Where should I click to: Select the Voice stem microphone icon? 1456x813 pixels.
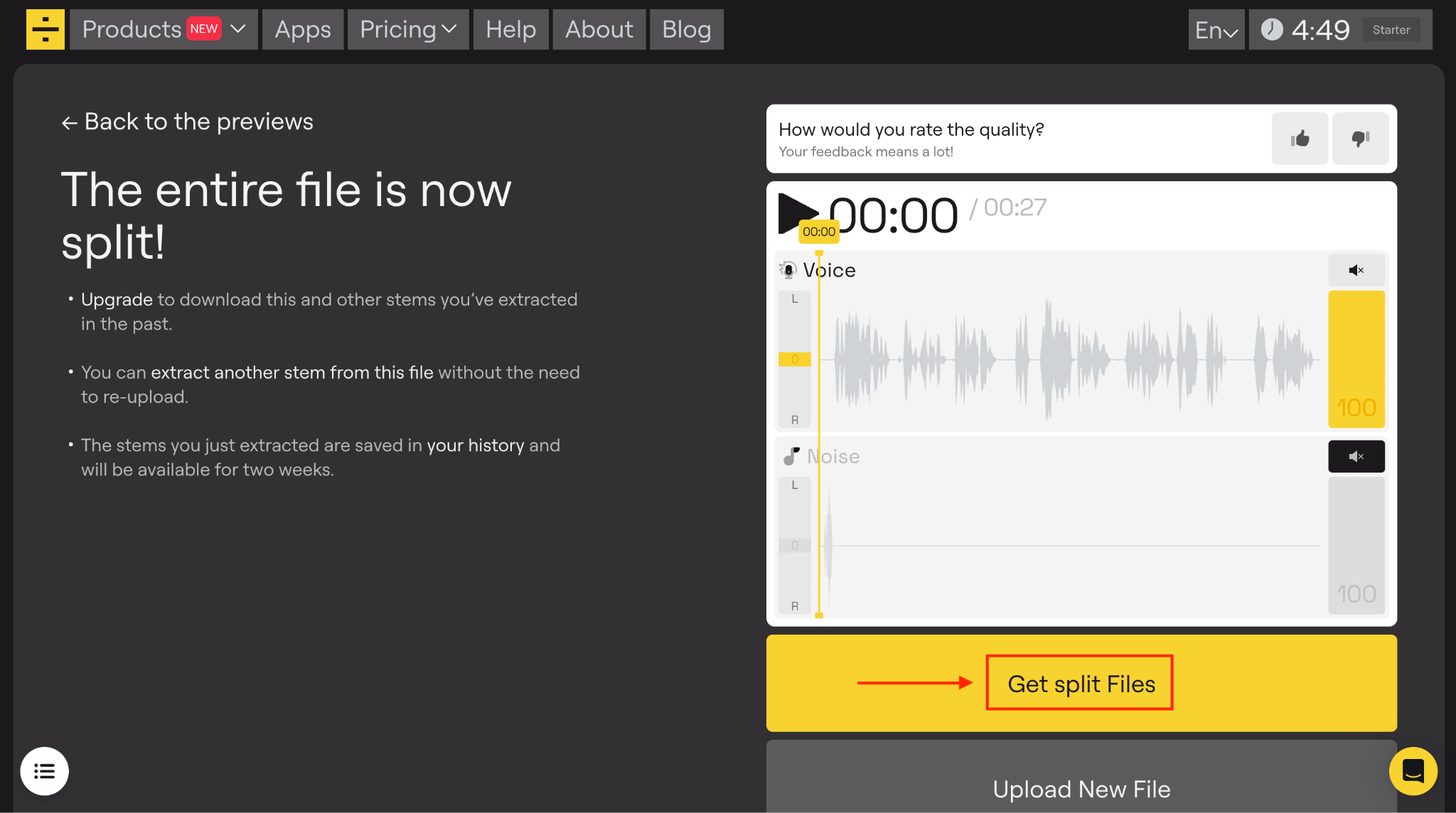click(x=788, y=270)
